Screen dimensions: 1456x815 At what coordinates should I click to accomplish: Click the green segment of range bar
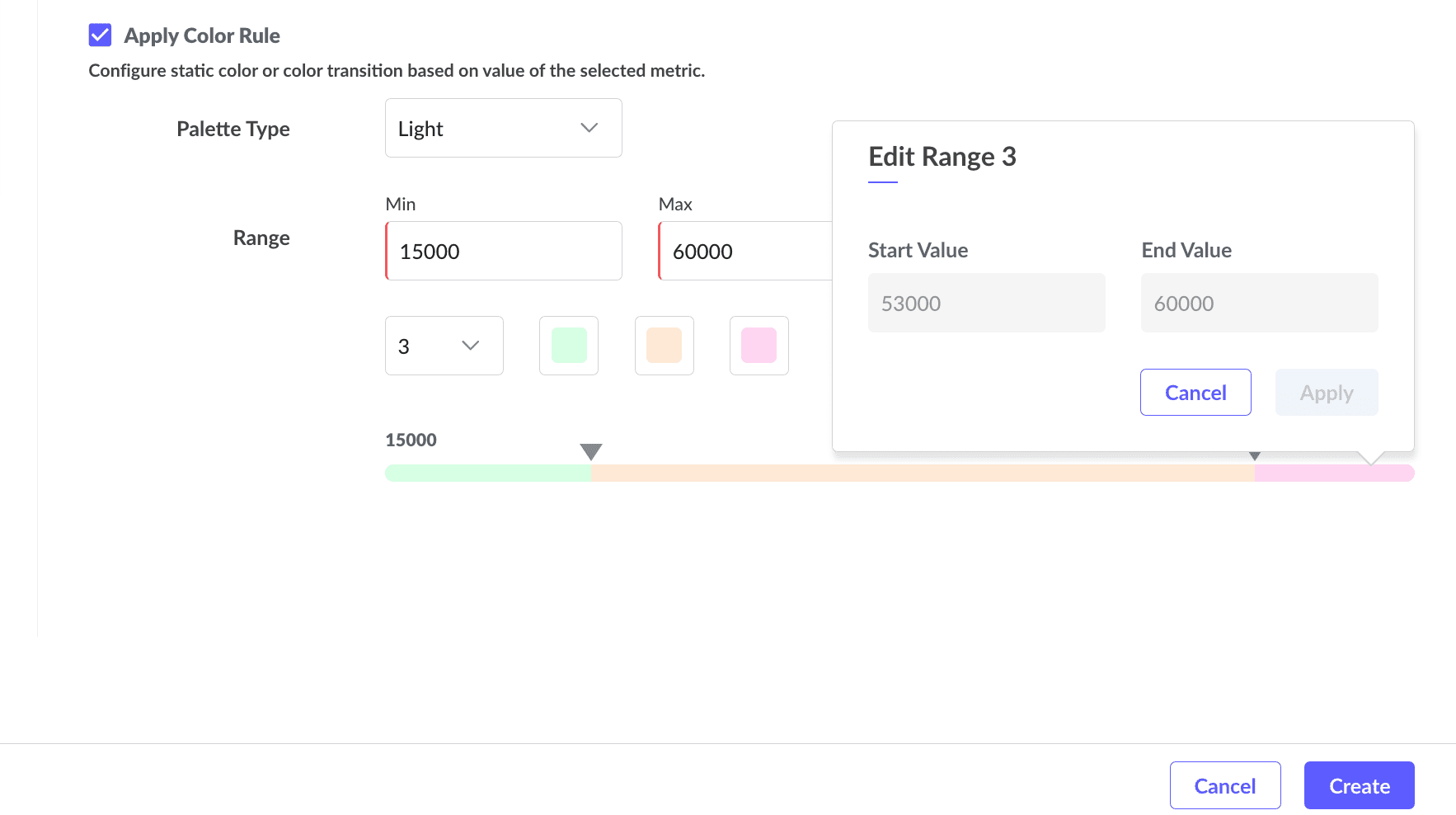pos(488,473)
